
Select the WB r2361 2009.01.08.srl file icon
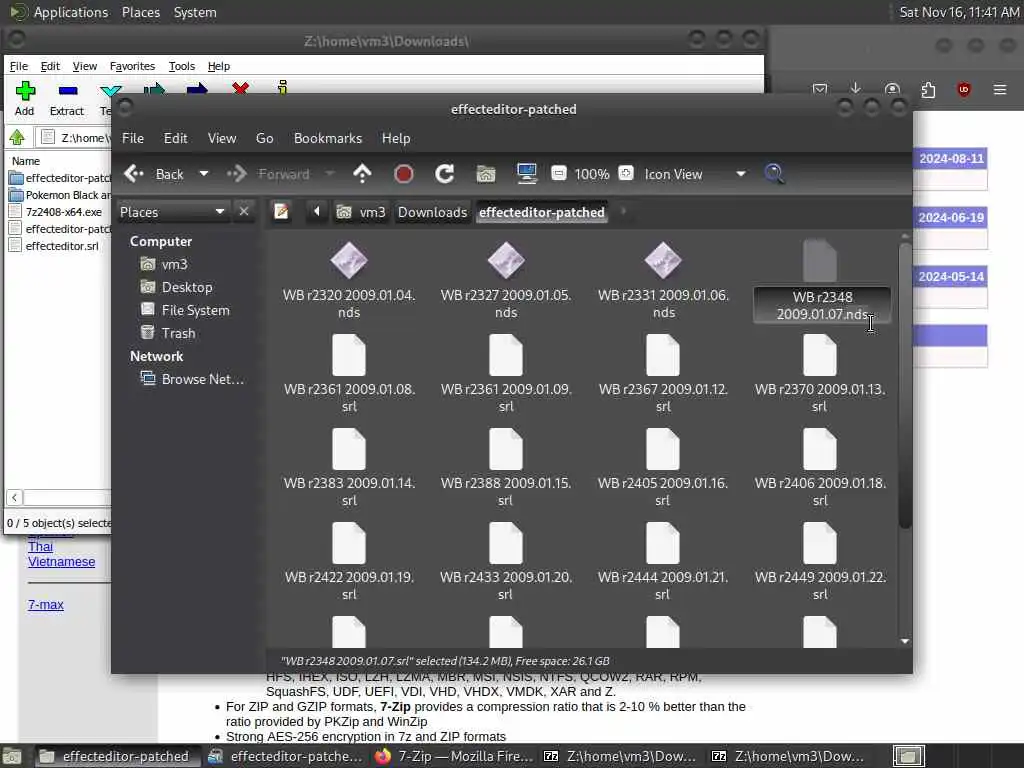(349, 355)
